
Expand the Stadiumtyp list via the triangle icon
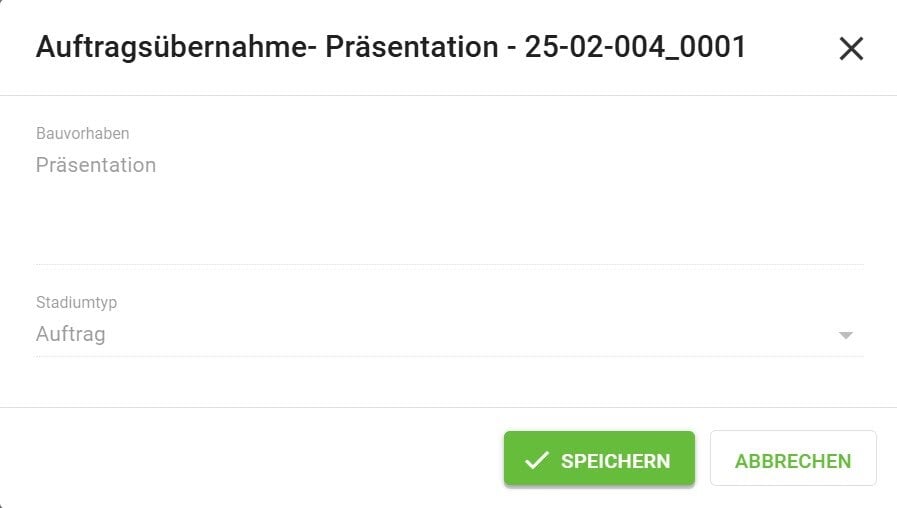point(846,335)
